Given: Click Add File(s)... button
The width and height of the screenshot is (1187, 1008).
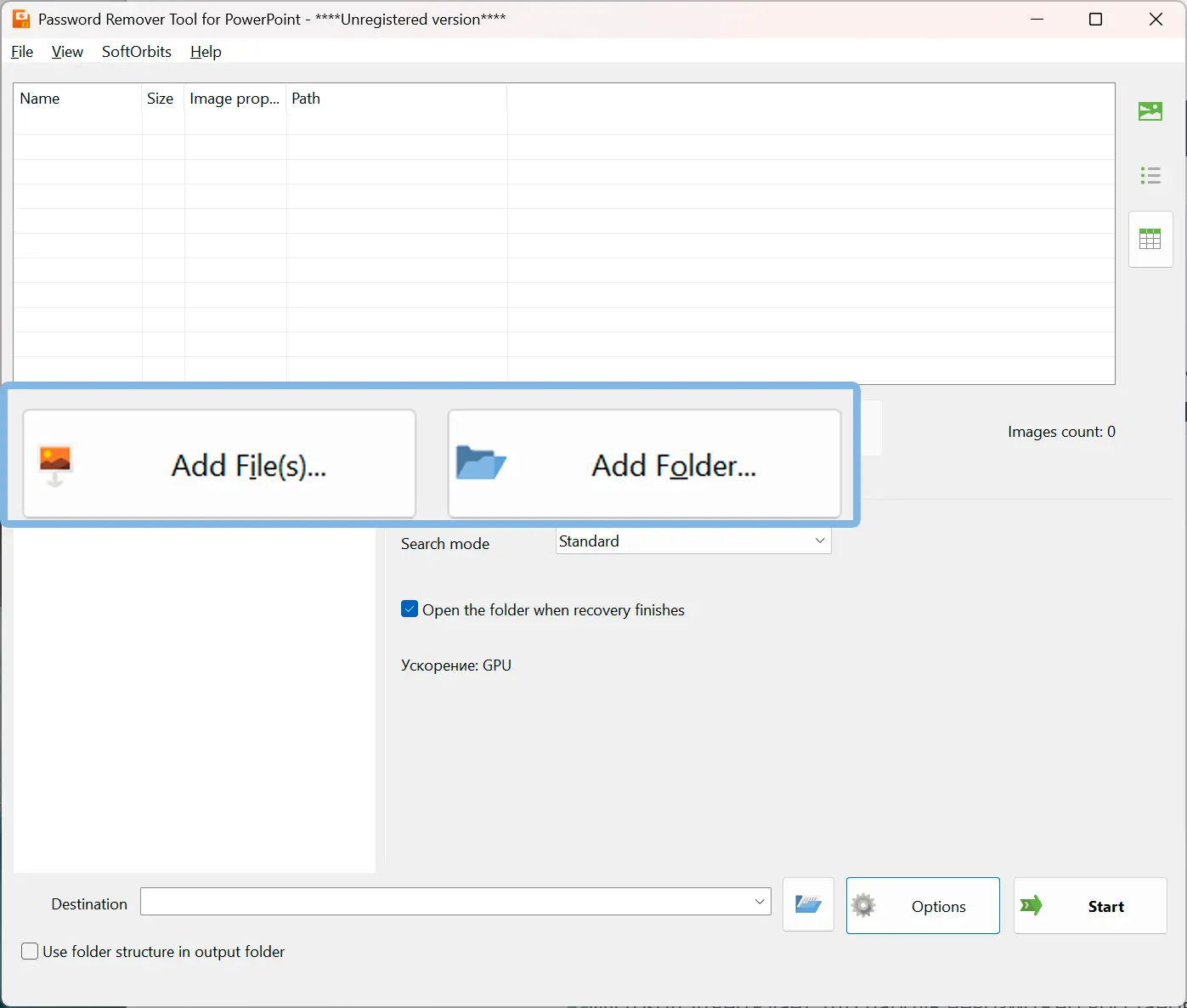Looking at the screenshot, I should click(x=219, y=464).
